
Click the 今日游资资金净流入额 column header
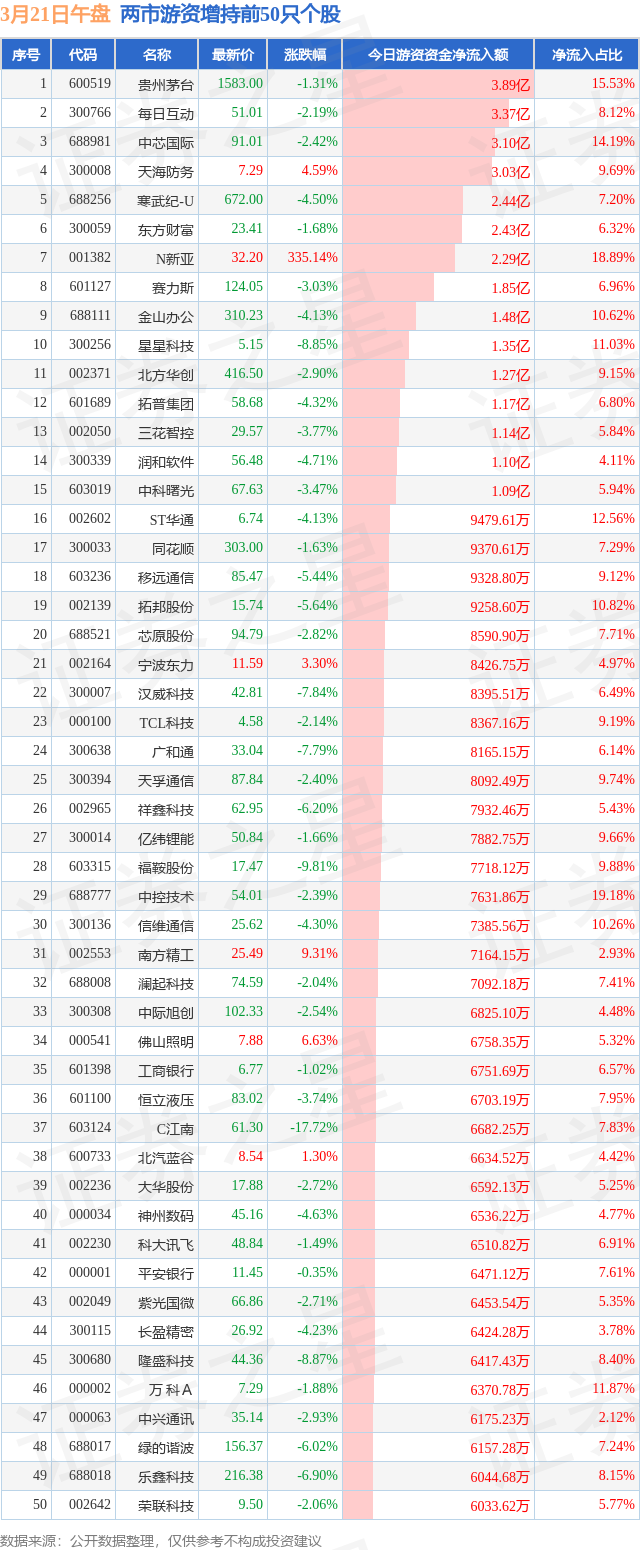point(438,55)
